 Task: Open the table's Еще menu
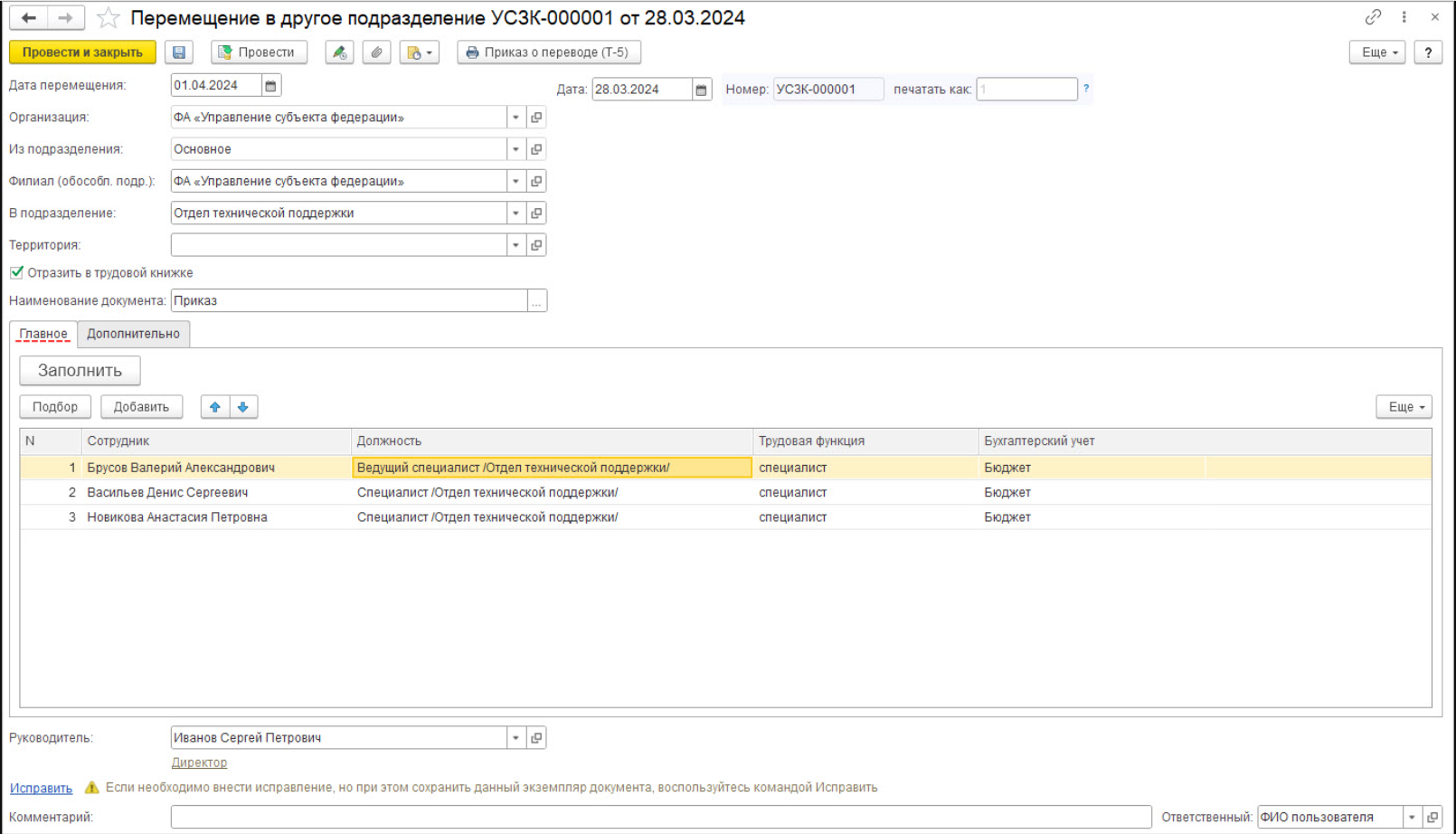click(x=1404, y=407)
